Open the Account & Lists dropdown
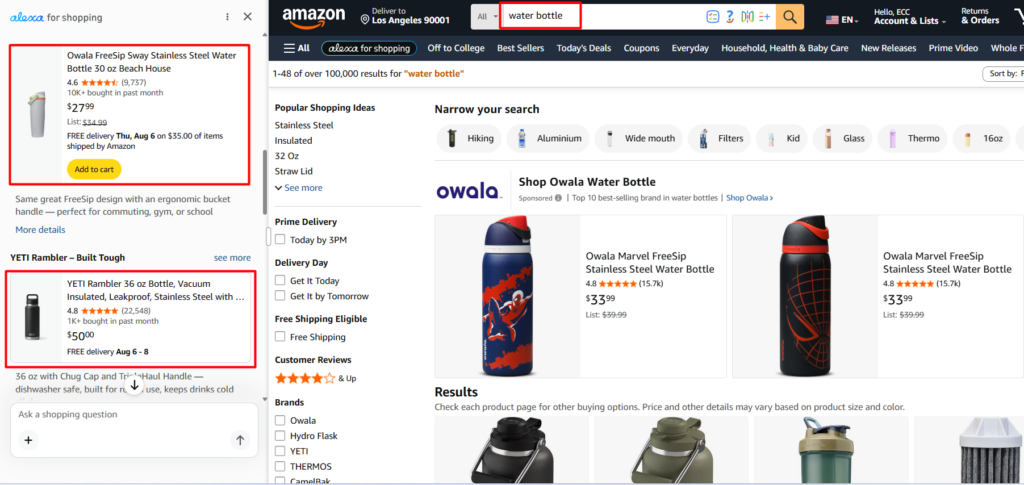Screen dimensions: 1024x485 (x=910, y=16)
